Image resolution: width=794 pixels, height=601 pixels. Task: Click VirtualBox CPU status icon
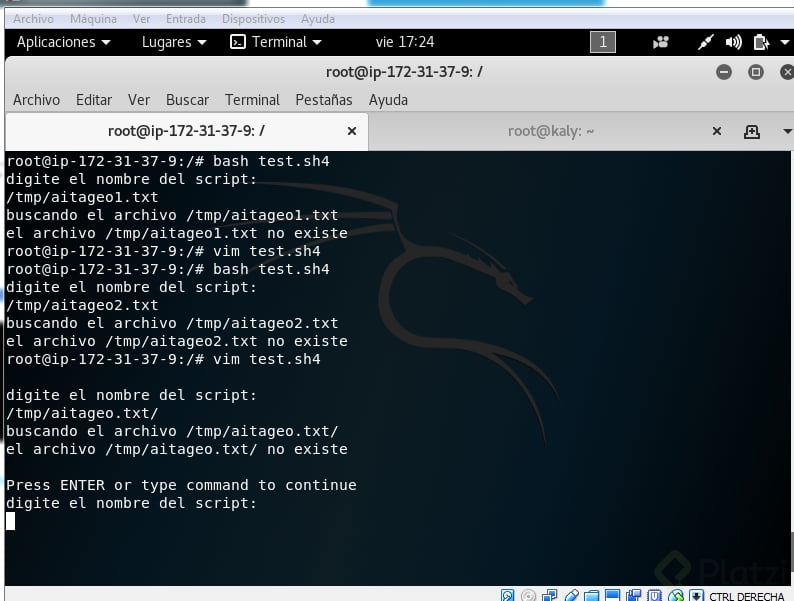pos(654,595)
